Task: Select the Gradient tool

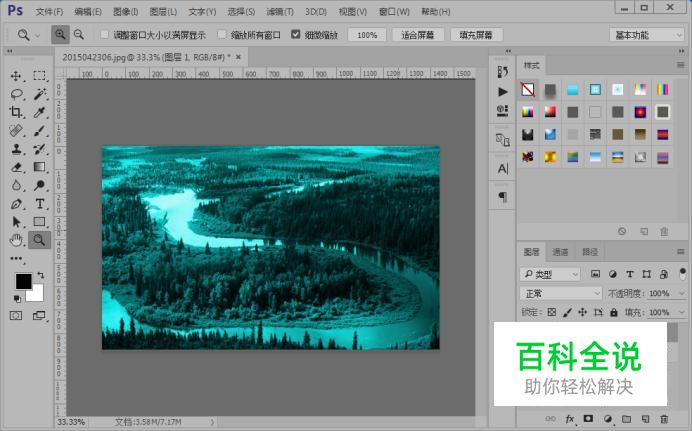Action: 39,167
